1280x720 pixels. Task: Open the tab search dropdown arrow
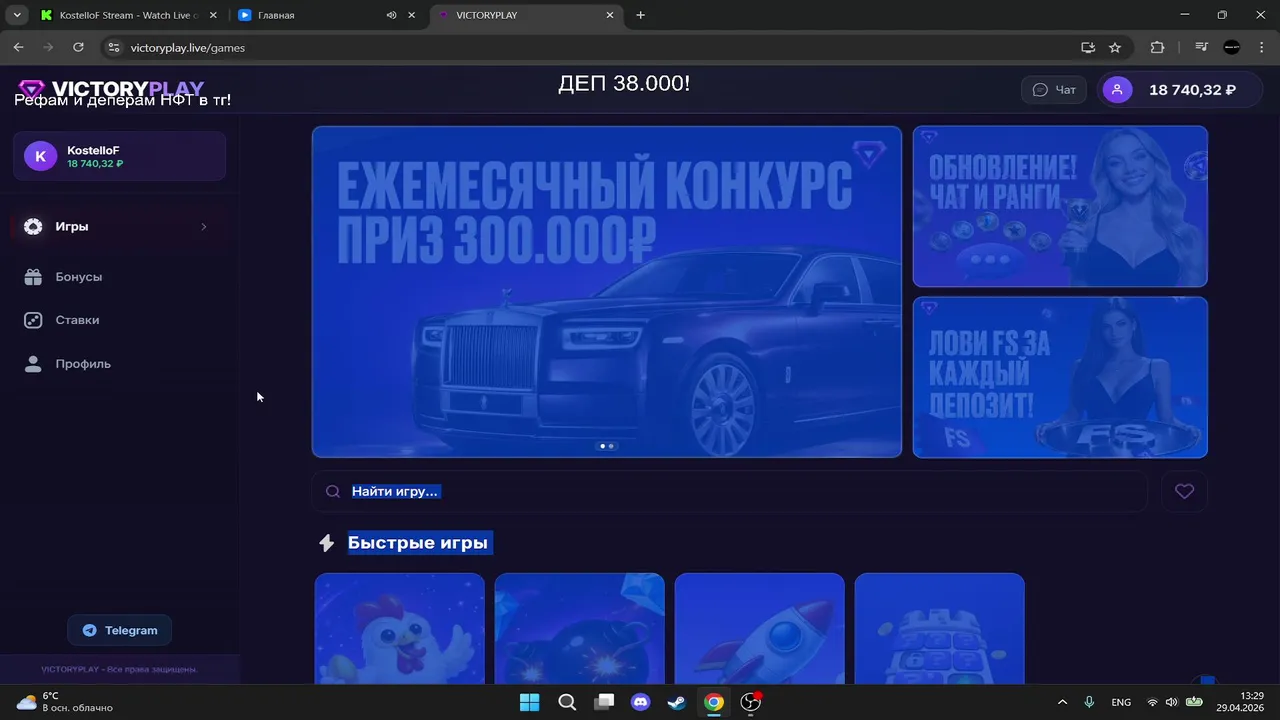click(17, 15)
